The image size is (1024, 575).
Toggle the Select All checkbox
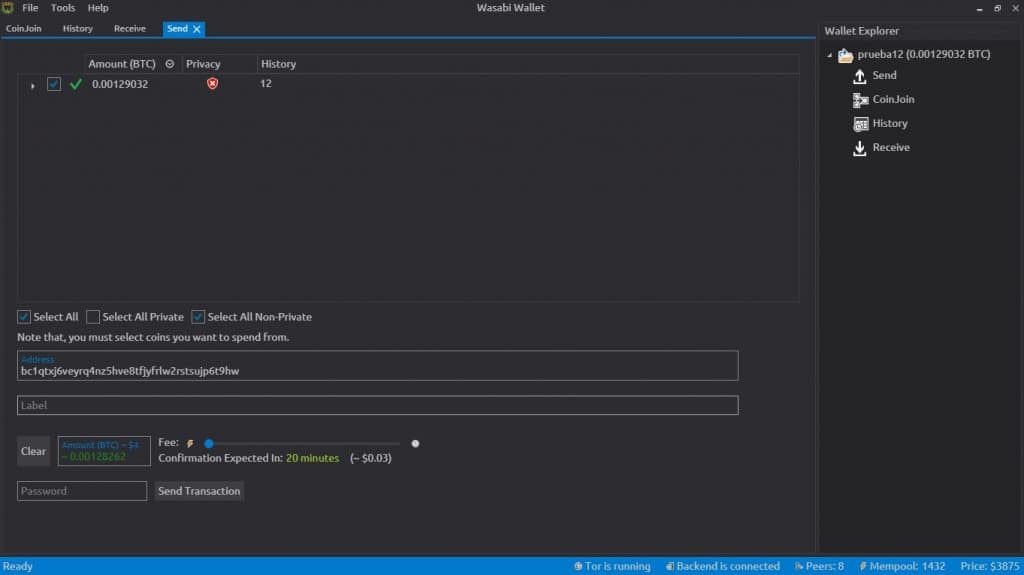pos(24,317)
